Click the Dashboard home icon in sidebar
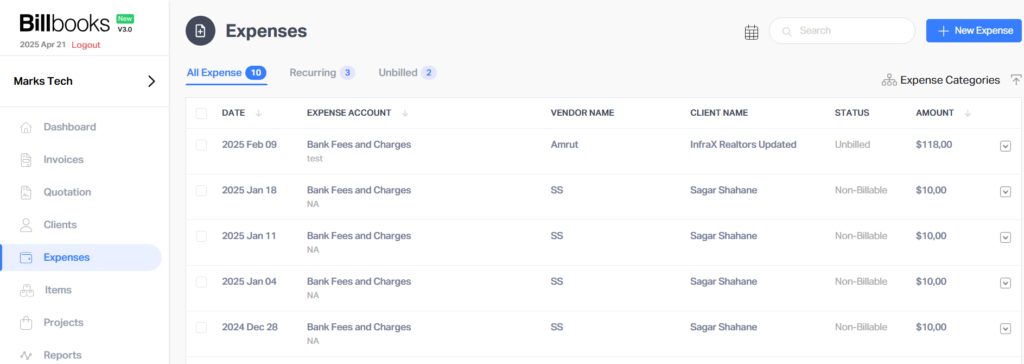This screenshot has width=1024, height=364. [x=26, y=127]
